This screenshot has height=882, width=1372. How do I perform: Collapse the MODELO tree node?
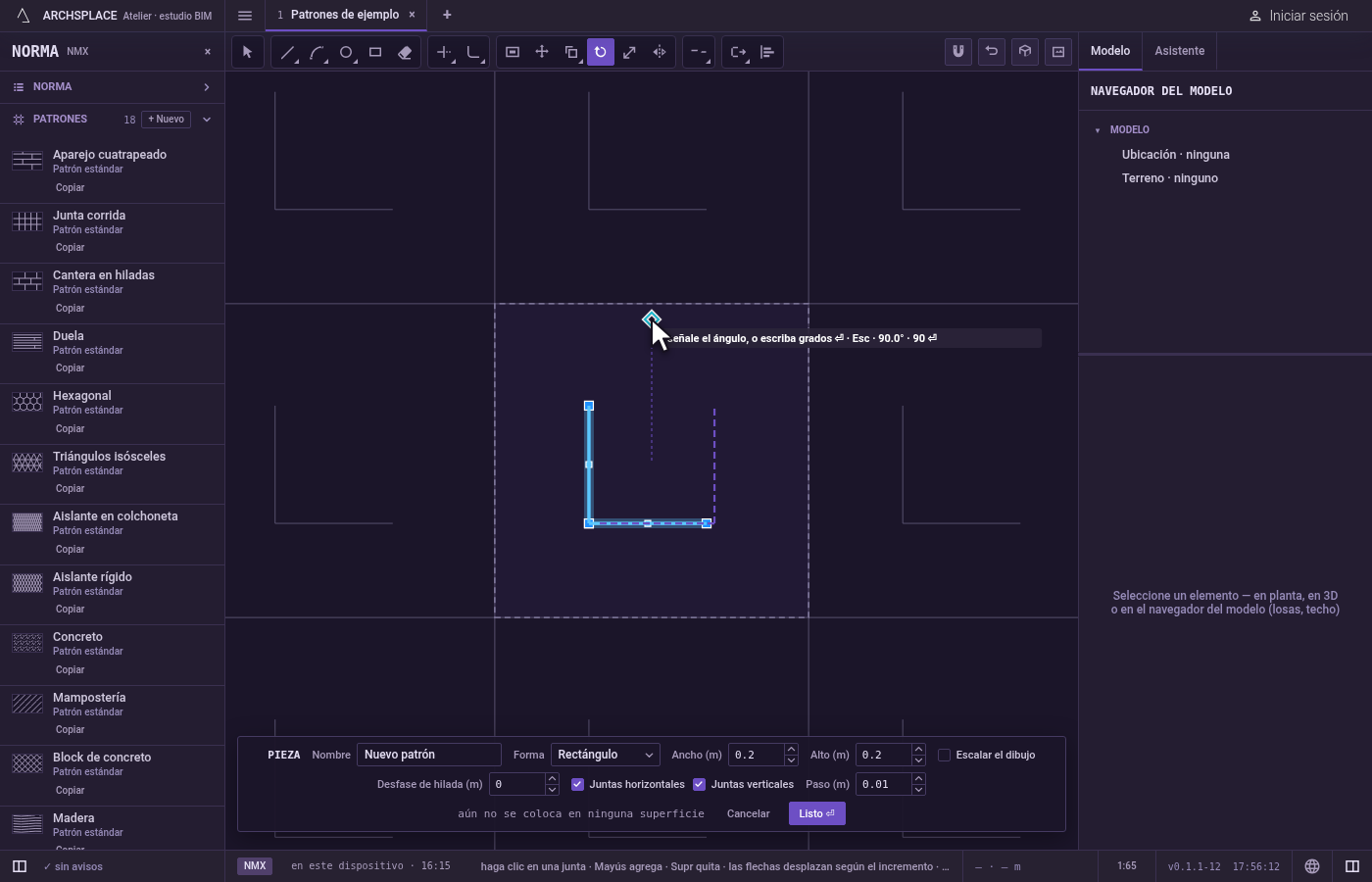pyautogui.click(x=1098, y=130)
